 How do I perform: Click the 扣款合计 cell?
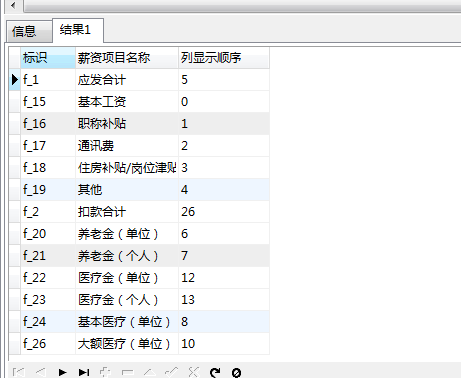click(127, 212)
